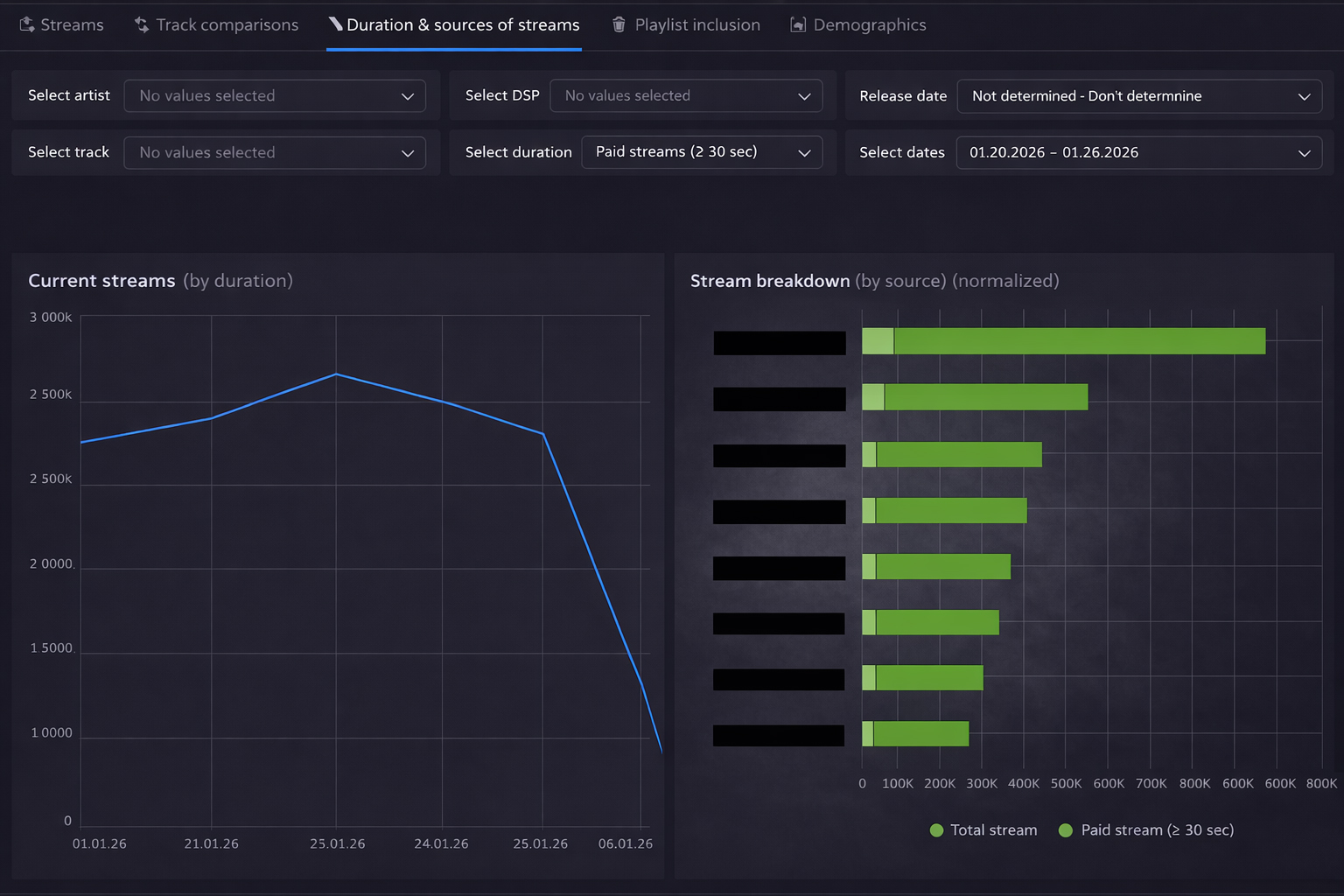The width and height of the screenshot is (1344, 896).
Task: Open the Select DSP dropdown
Action: [686, 95]
